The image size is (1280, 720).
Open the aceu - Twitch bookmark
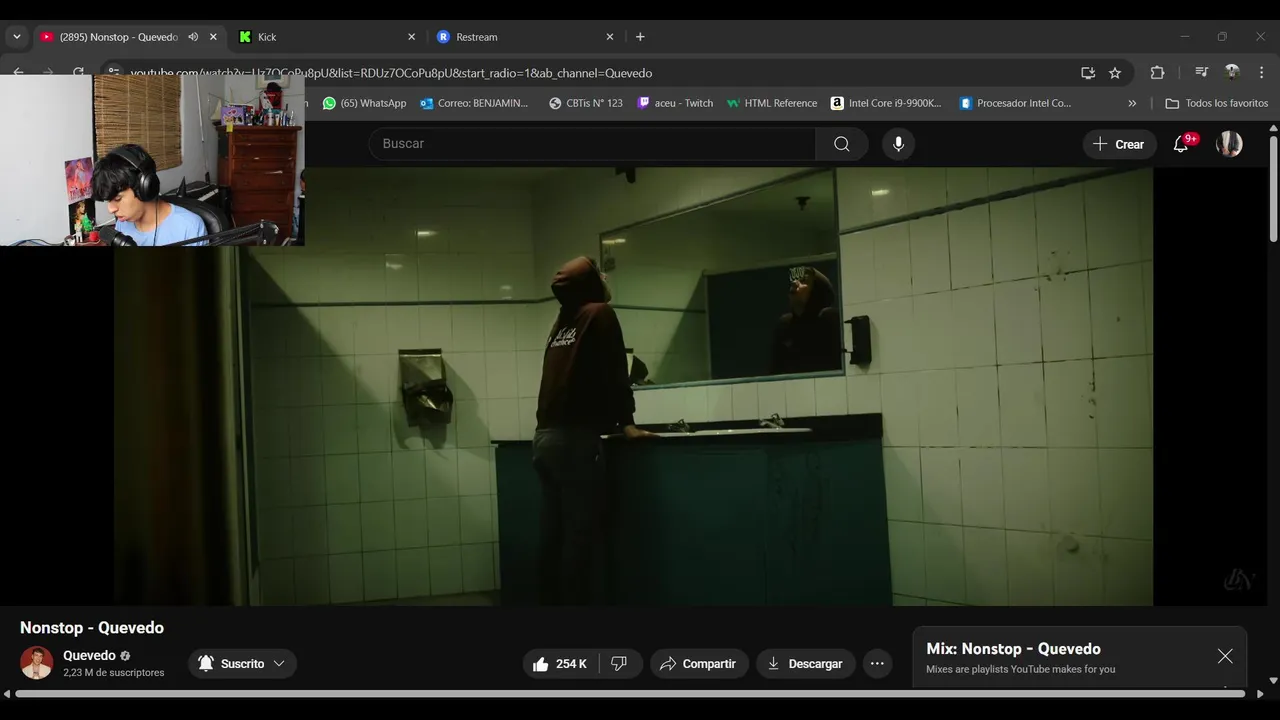(676, 103)
